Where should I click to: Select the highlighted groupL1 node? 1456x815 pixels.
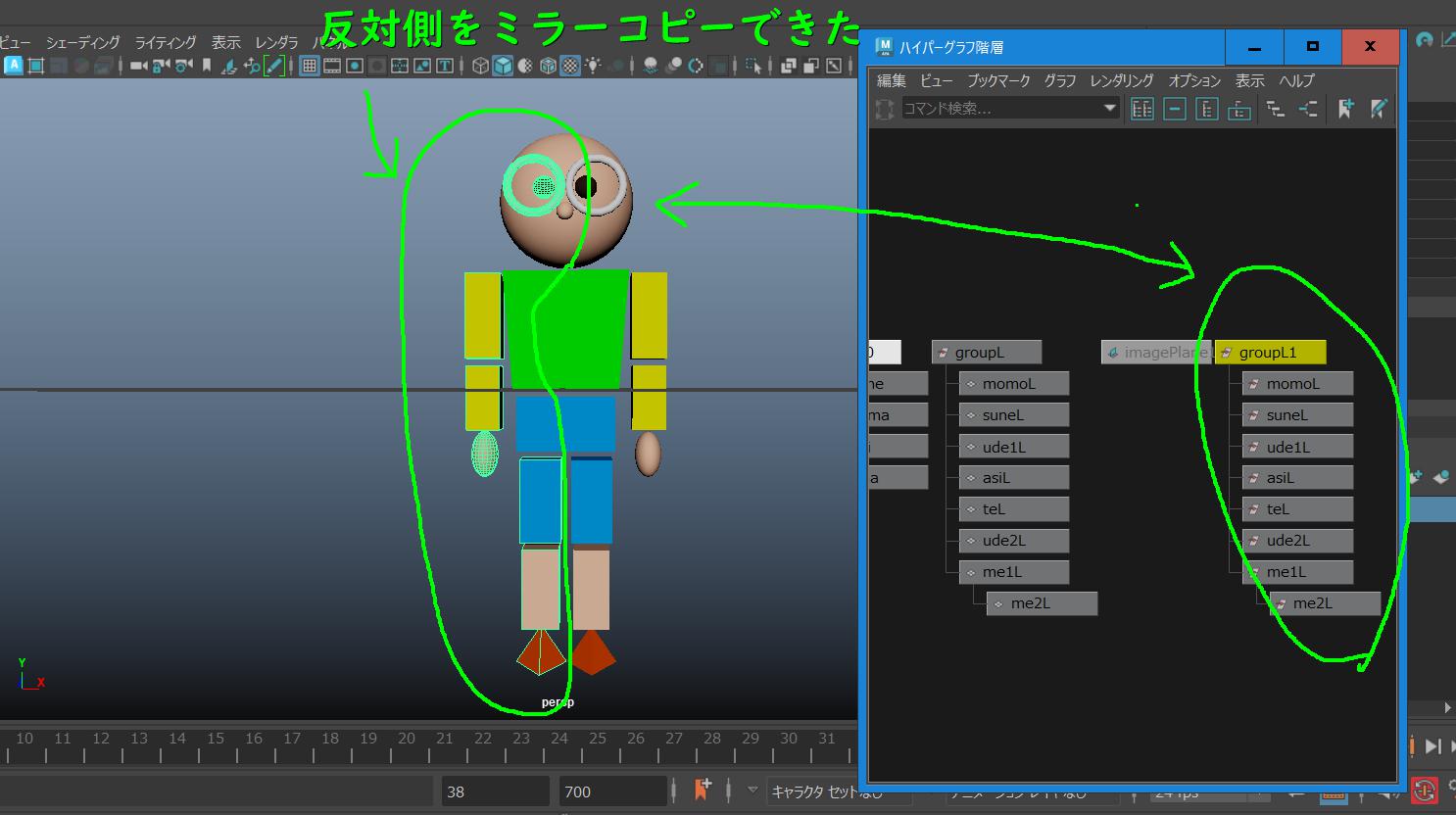click(1271, 352)
